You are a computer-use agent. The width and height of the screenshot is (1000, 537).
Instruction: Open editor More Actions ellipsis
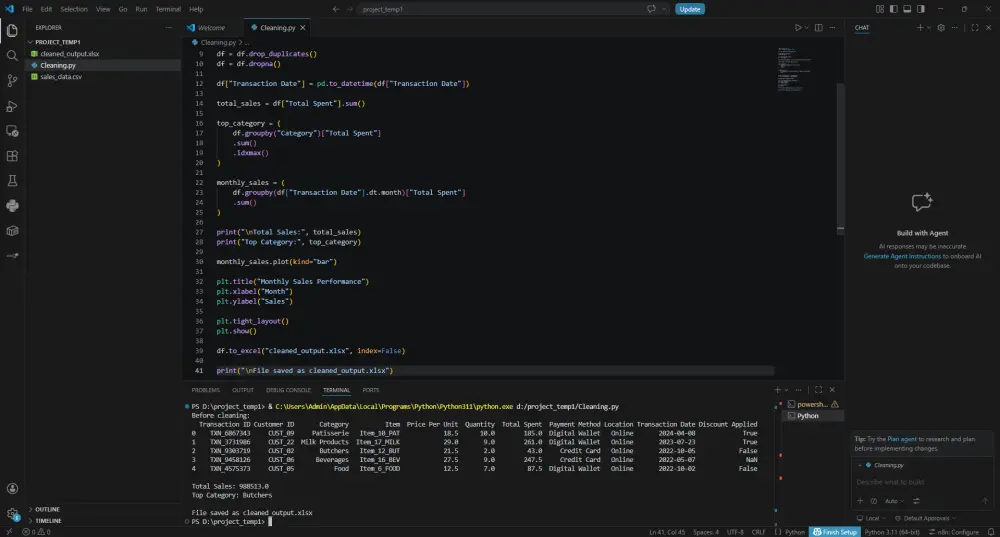[x=832, y=27]
